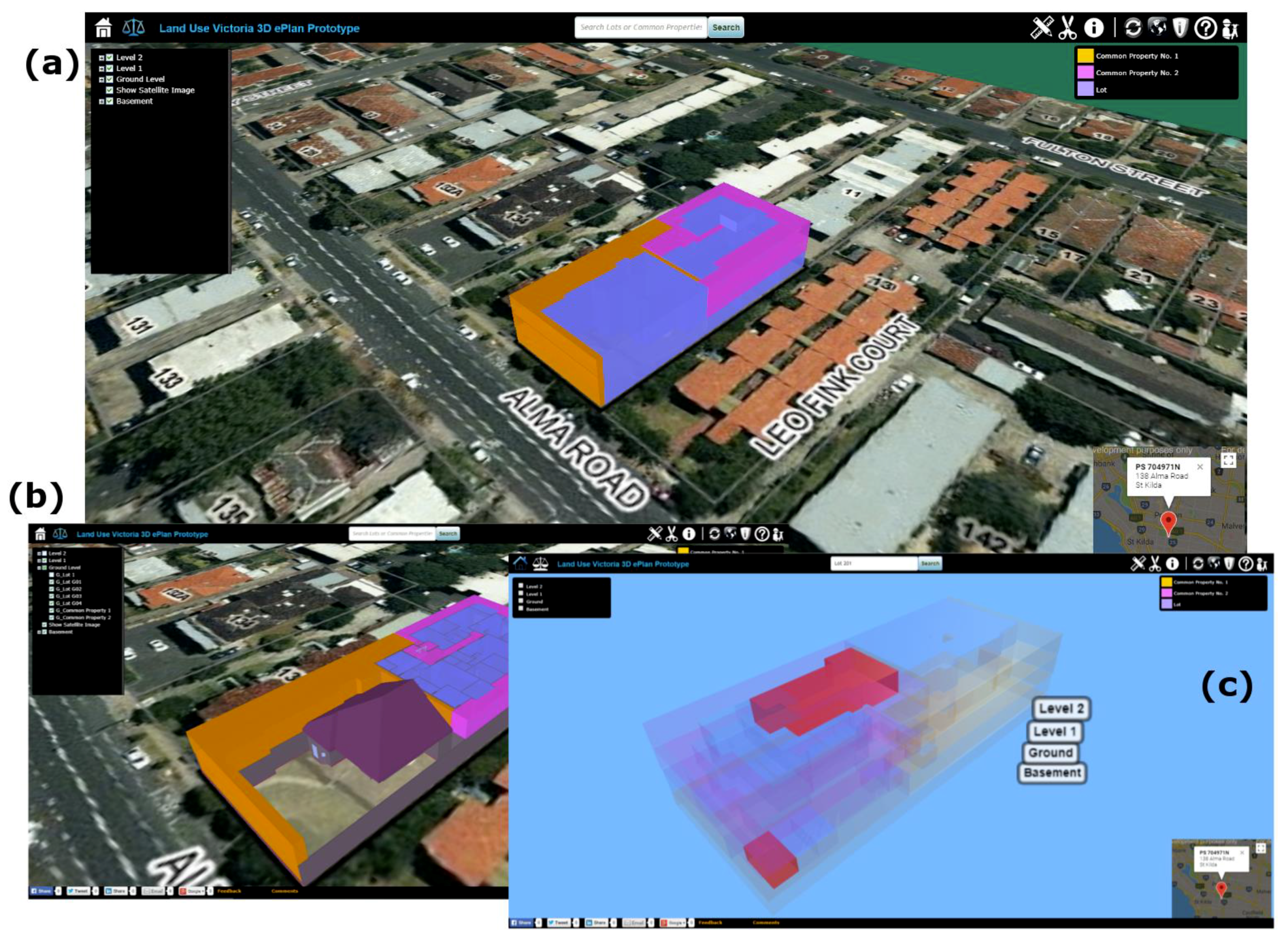
Task: Expand the Level 1 node in panel (b)
Action: click(x=39, y=560)
